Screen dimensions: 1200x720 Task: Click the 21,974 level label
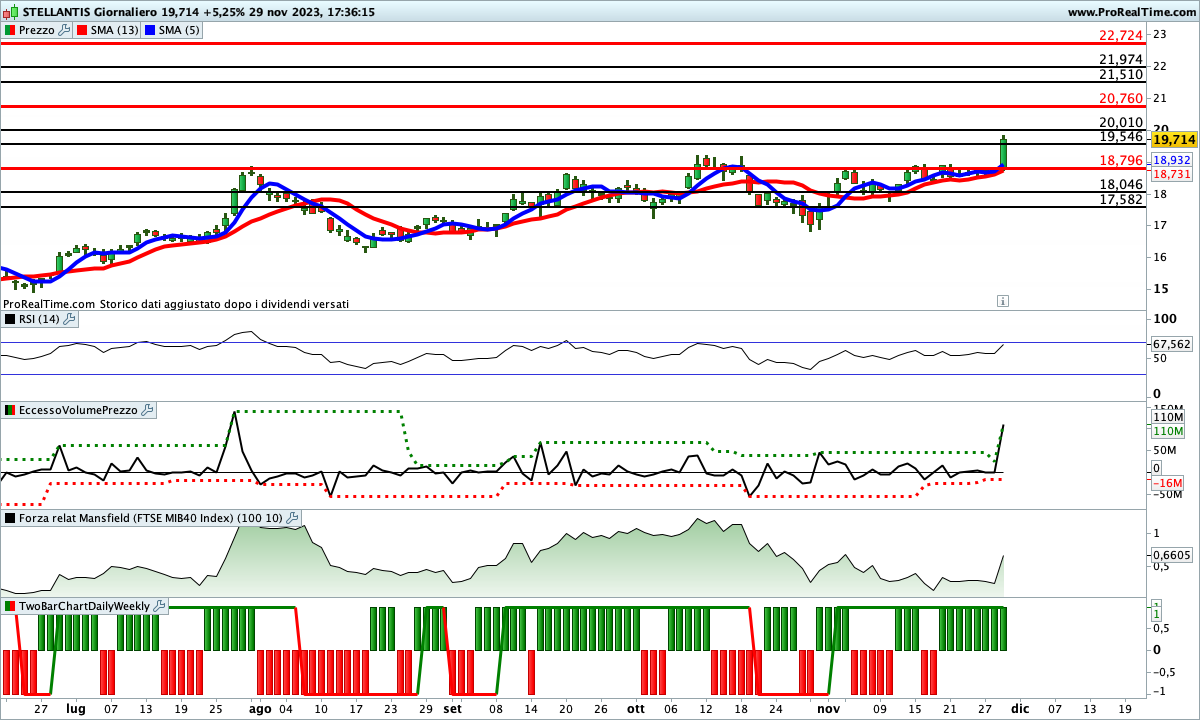(x=1121, y=60)
